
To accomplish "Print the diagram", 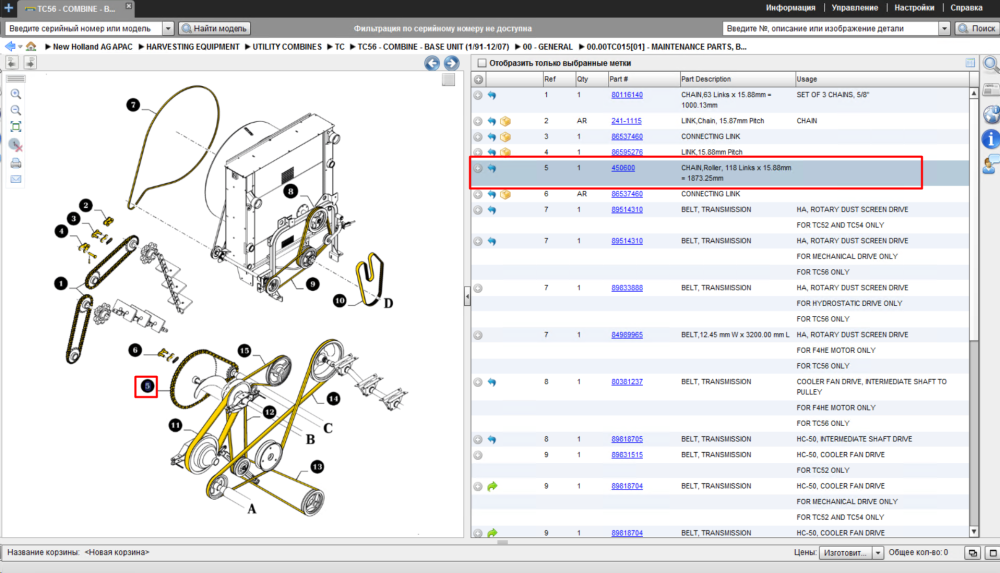I will click(x=16, y=163).
